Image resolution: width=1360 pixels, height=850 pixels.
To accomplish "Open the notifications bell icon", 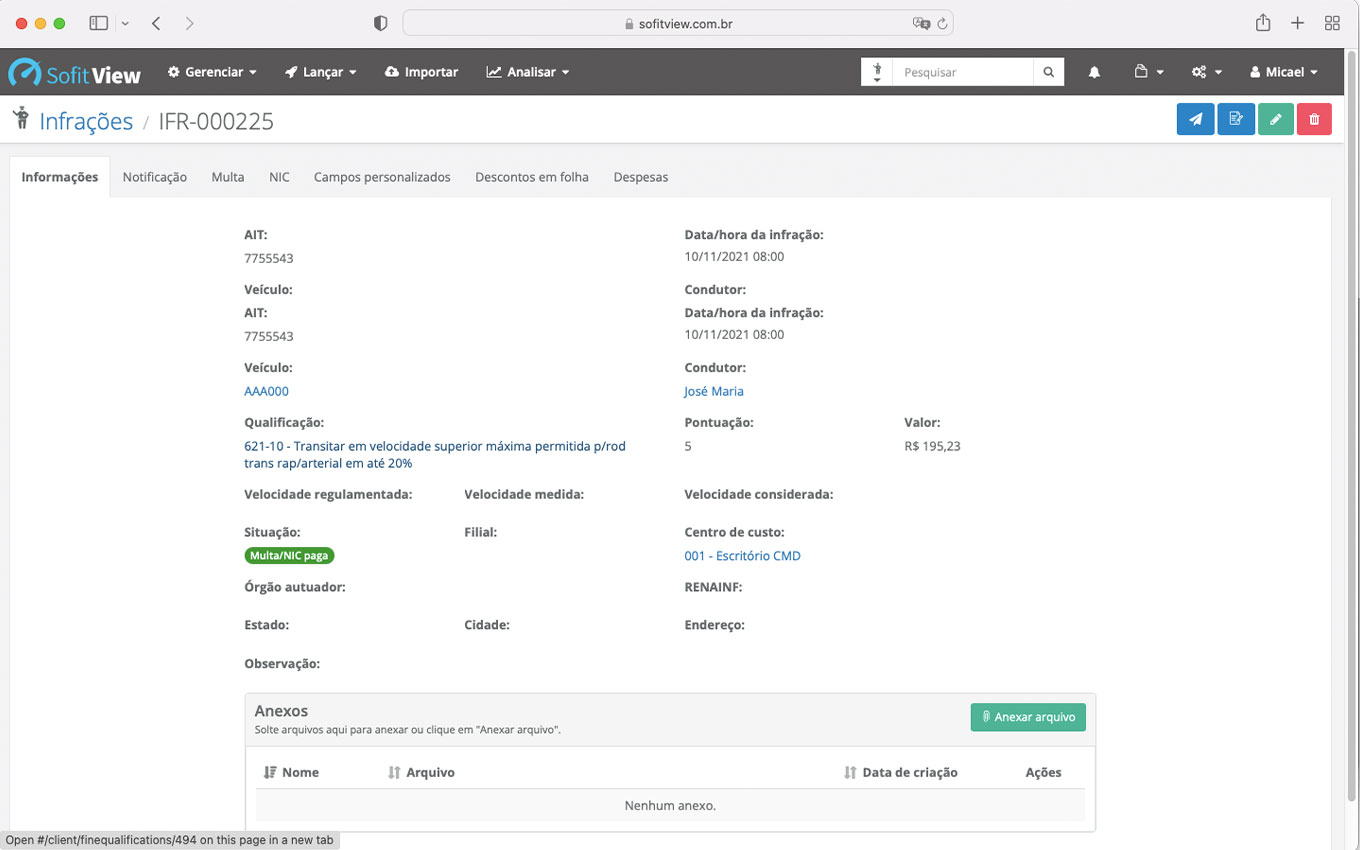I will (1094, 72).
